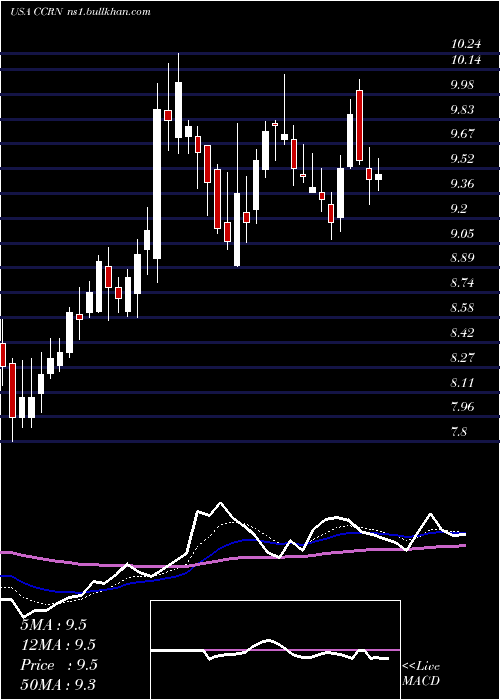This screenshot has height=700, width=500.
Task: Click the 10.14 price label
Action: point(466,60)
